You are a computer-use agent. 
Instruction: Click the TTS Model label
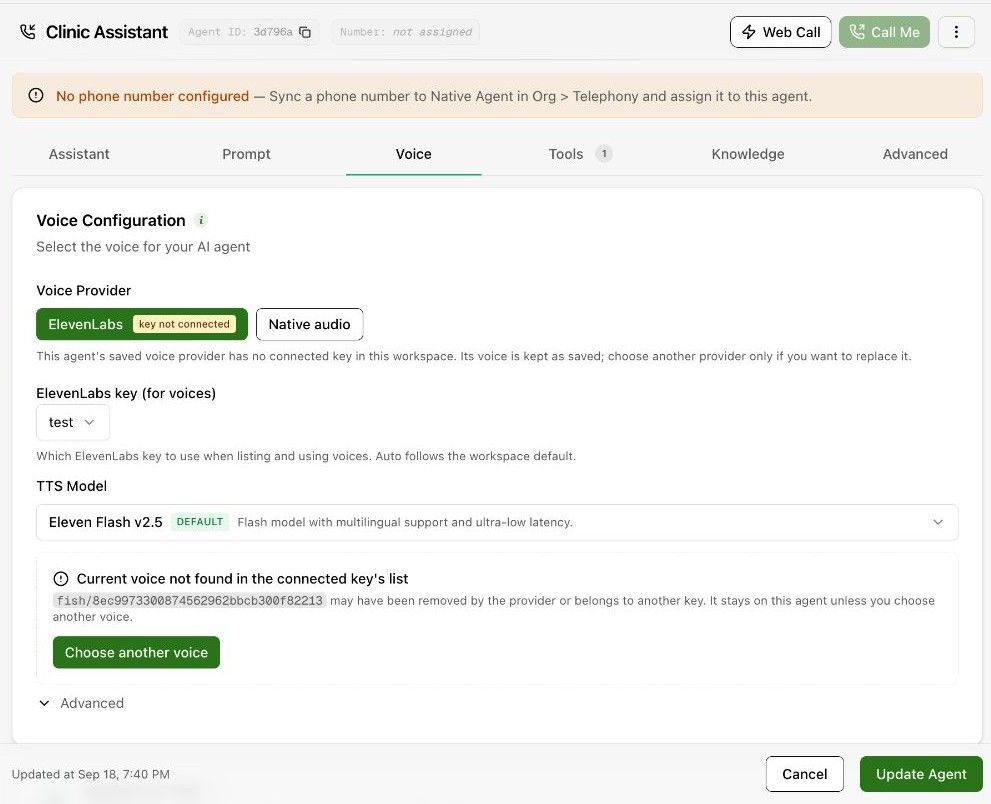pos(71,486)
